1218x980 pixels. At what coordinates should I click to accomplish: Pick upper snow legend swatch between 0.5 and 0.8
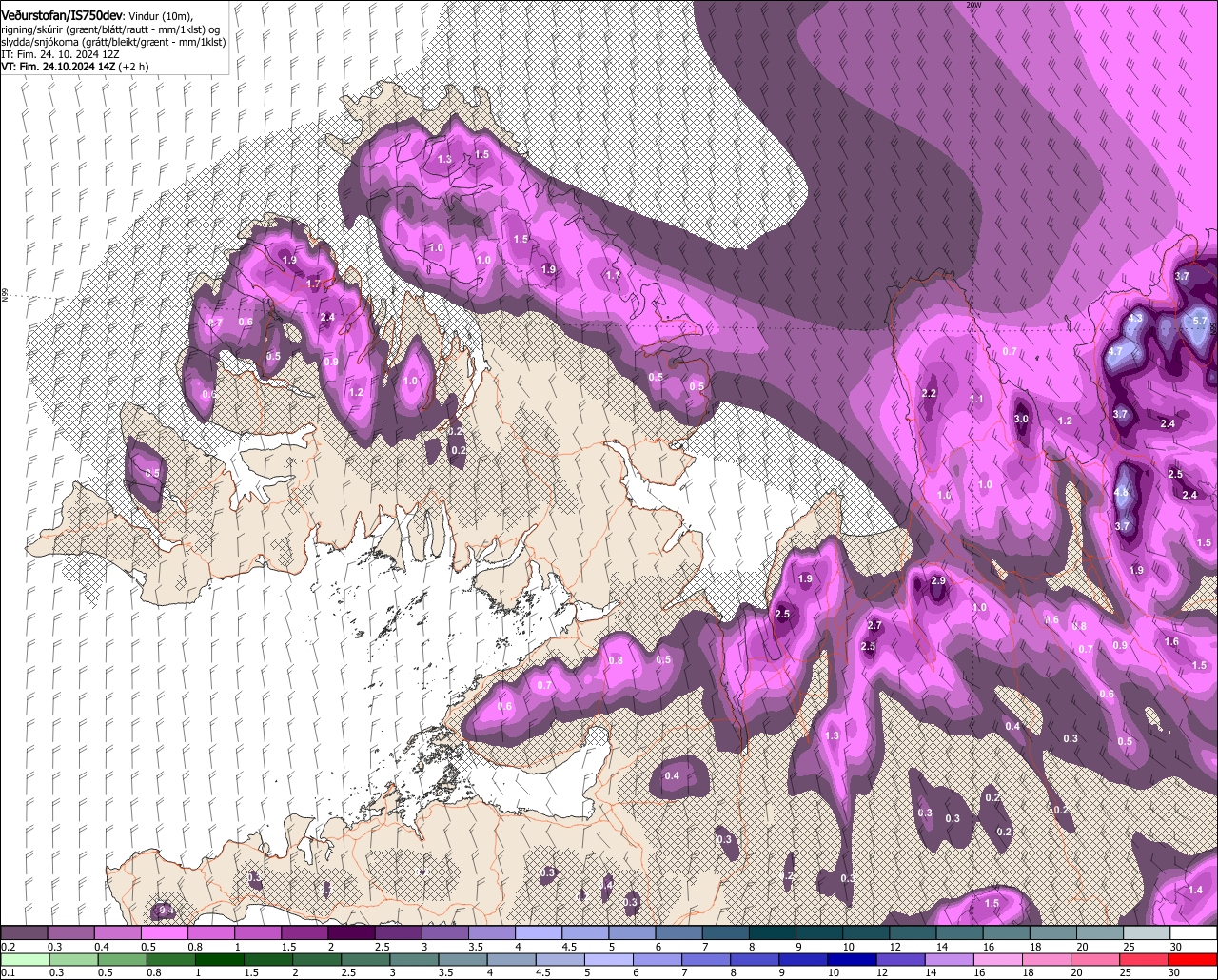click(164, 932)
